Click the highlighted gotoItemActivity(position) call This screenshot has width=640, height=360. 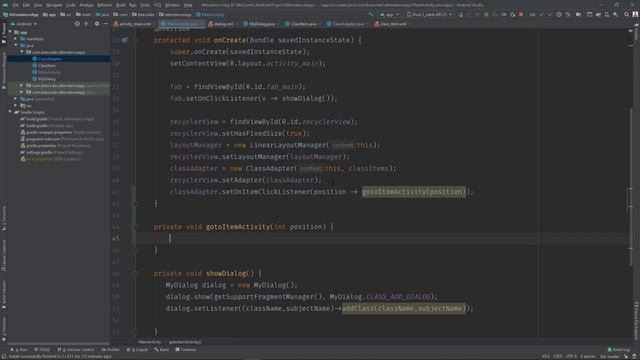413,192
